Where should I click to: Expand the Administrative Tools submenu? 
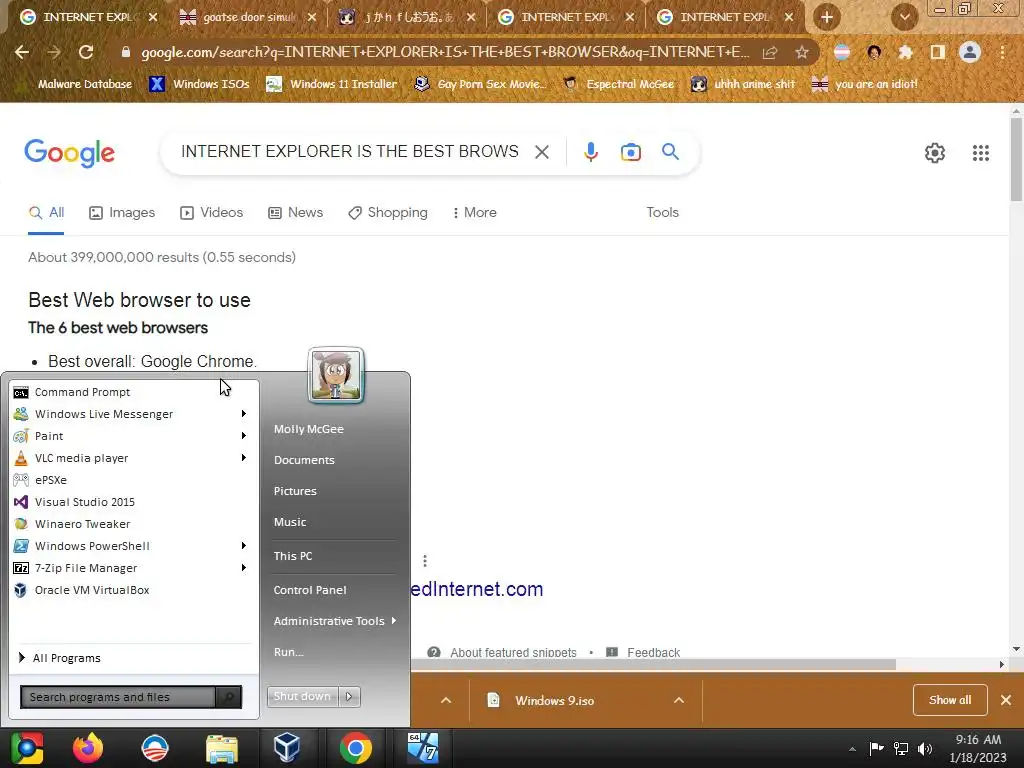coord(335,620)
